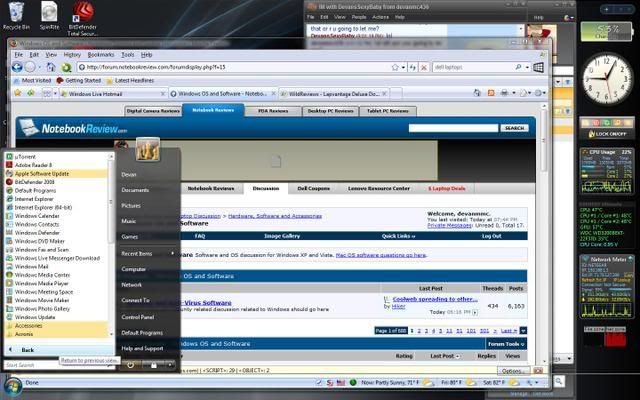Click the Most Visited bookmark button

click(32, 81)
